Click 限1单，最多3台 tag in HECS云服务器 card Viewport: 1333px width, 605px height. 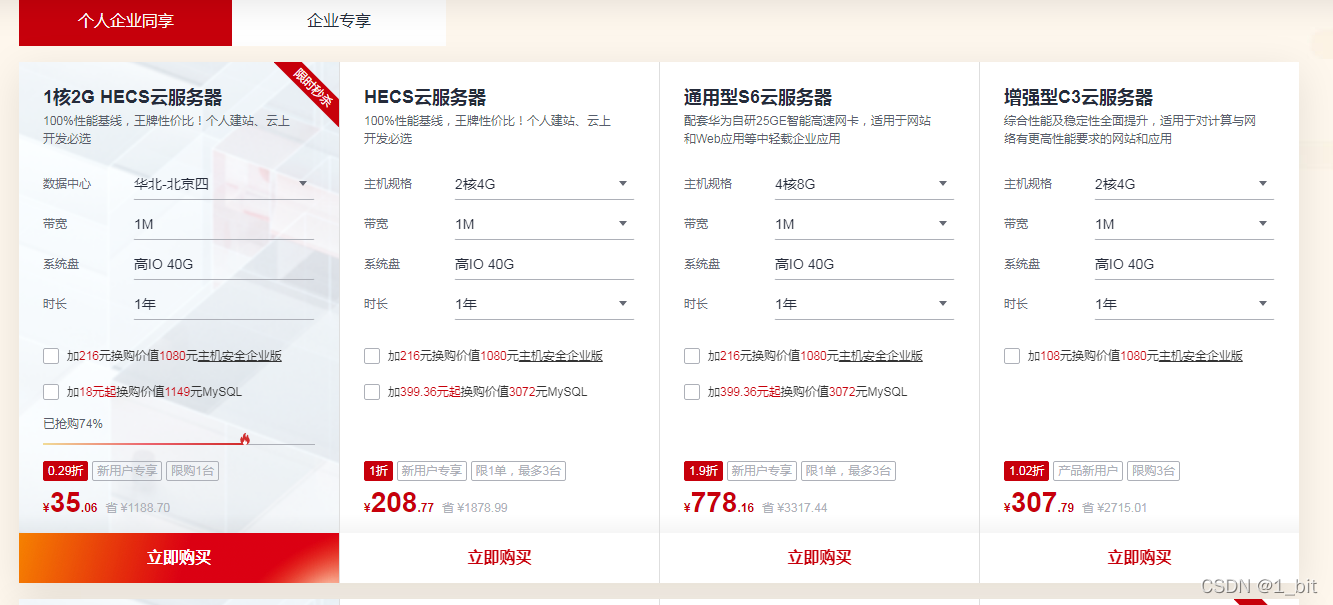pyautogui.click(x=519, y=471)
